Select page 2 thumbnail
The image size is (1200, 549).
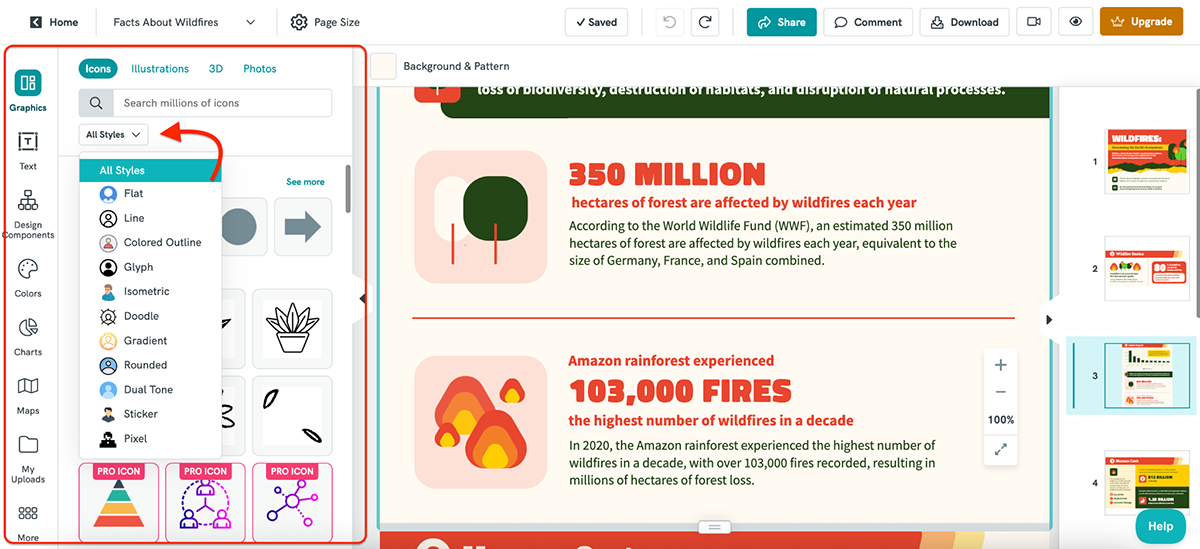tap(1147, 268)
